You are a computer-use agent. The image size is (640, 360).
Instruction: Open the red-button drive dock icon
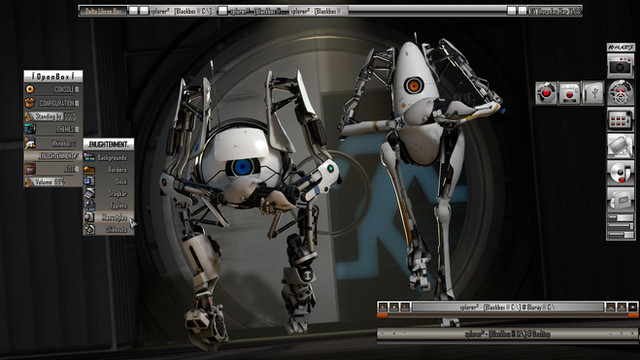pyautogui.click(x=570, y=93)
